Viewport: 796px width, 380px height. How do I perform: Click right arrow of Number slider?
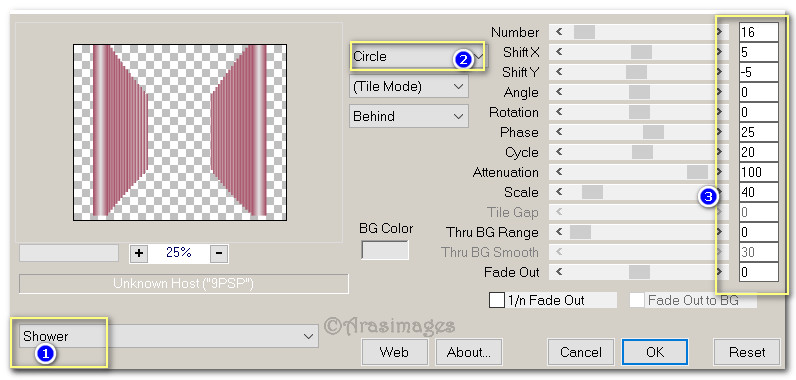tap(719, 32)
